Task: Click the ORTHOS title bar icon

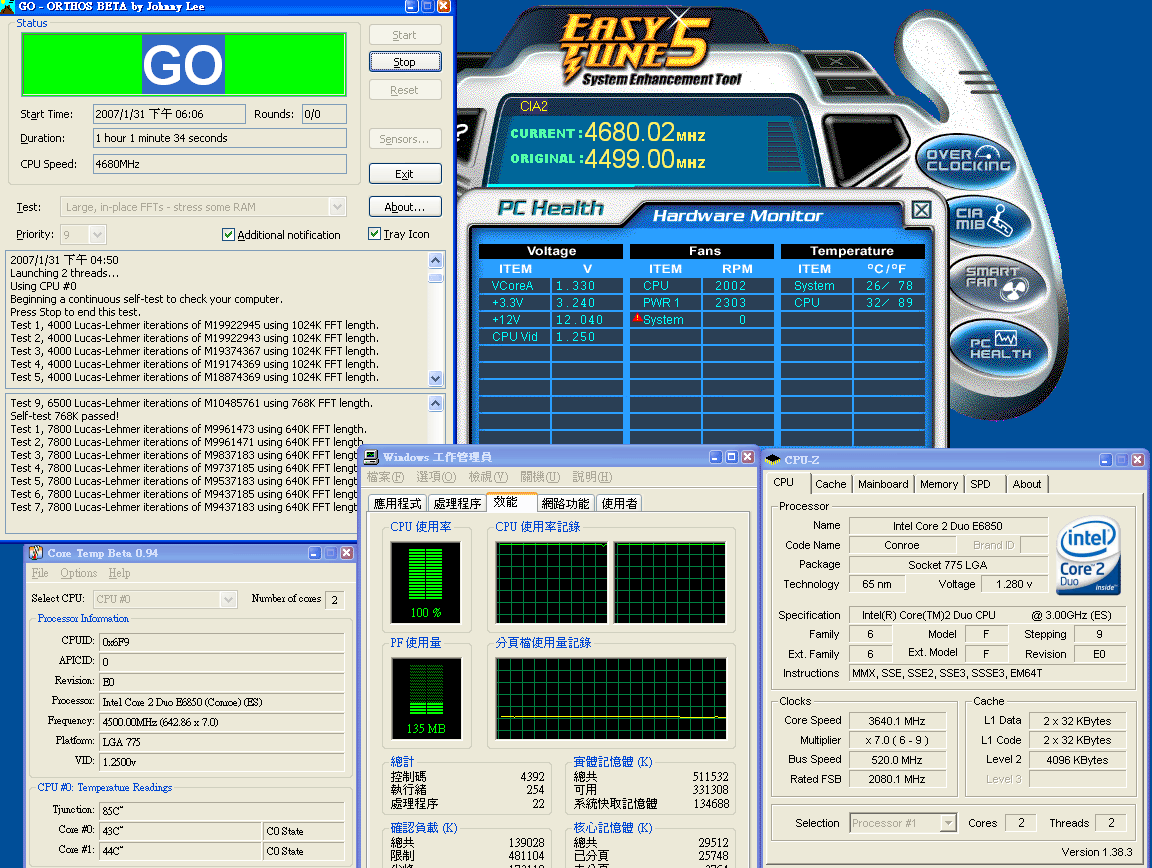Action: (7, 7)
